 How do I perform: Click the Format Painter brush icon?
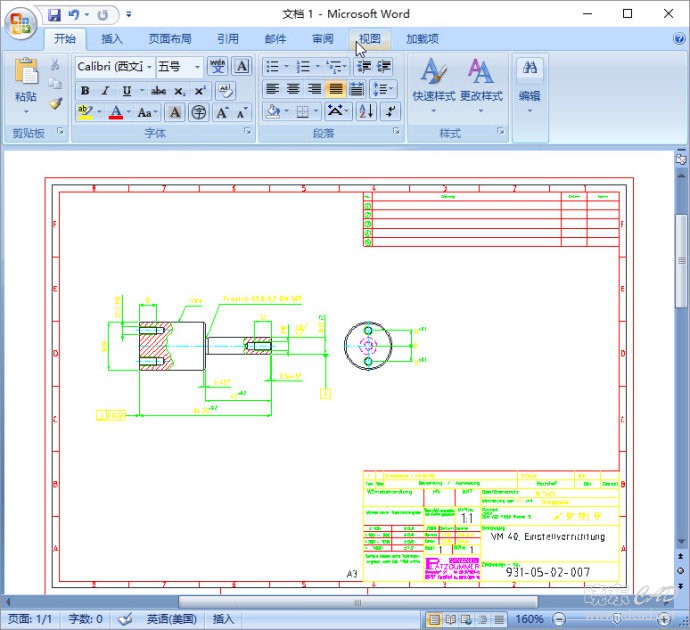click(x=55, y=103)
